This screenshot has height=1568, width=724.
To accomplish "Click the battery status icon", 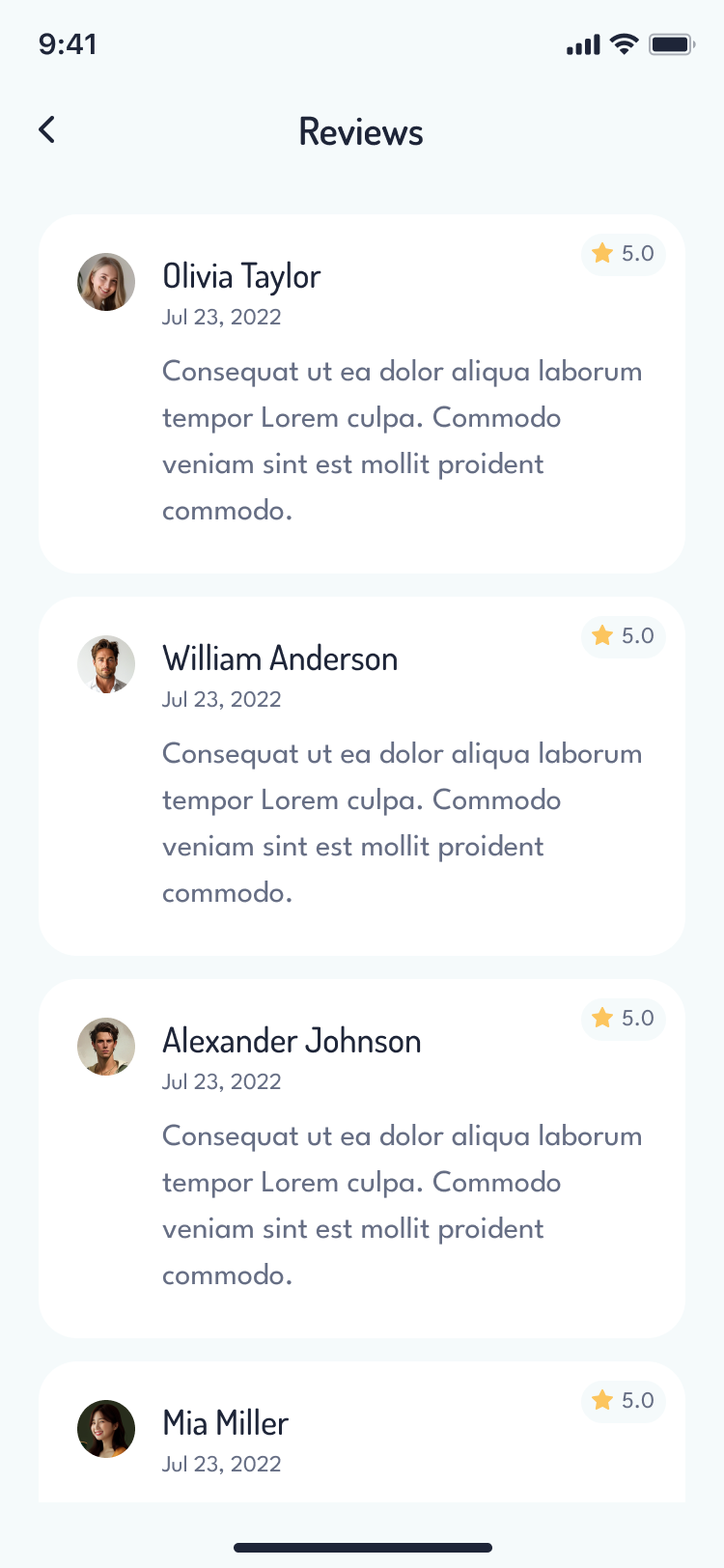I will [x=672, y=44].
